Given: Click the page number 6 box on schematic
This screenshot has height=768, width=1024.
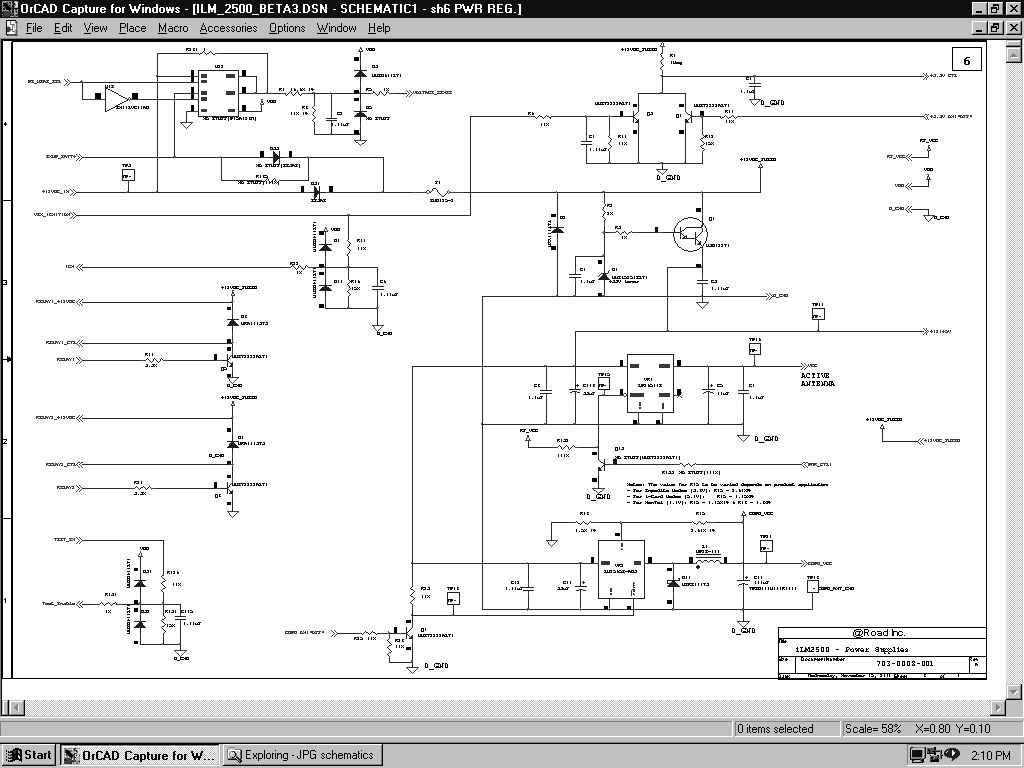Looking at the screenshot, I should [966, 61].
